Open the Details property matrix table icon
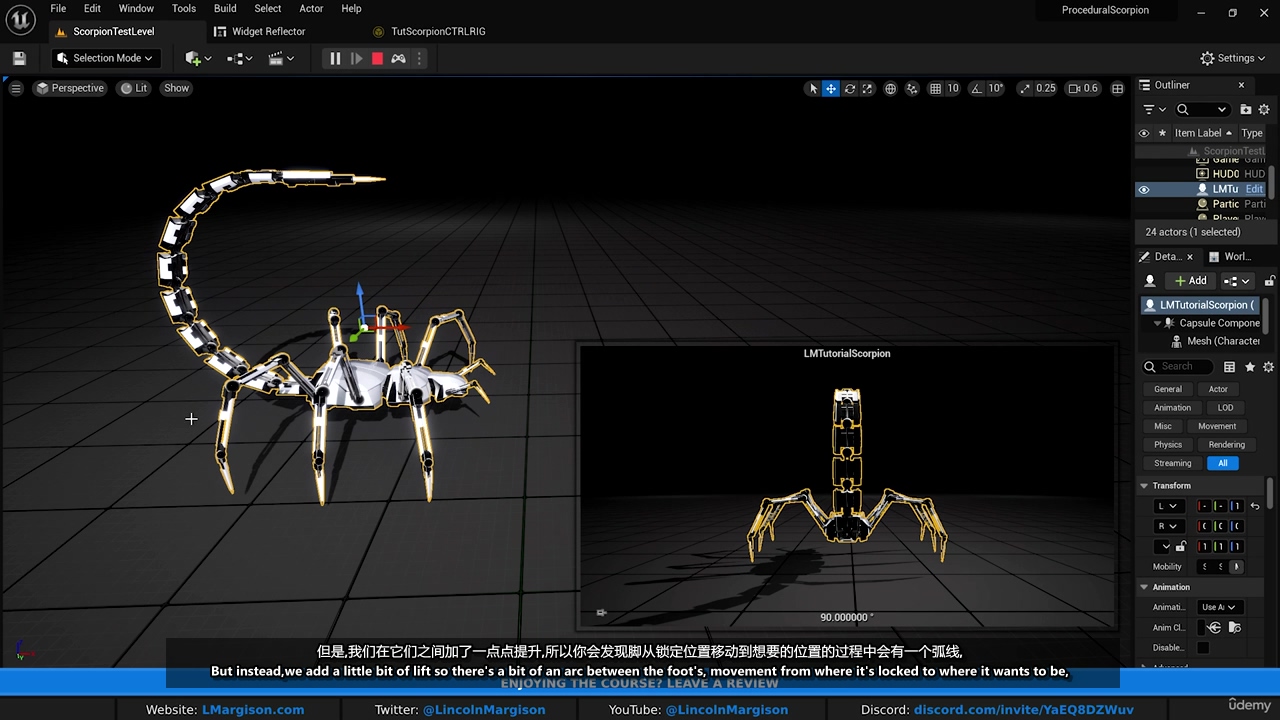1280x720 pixels. click(1229, 367)
